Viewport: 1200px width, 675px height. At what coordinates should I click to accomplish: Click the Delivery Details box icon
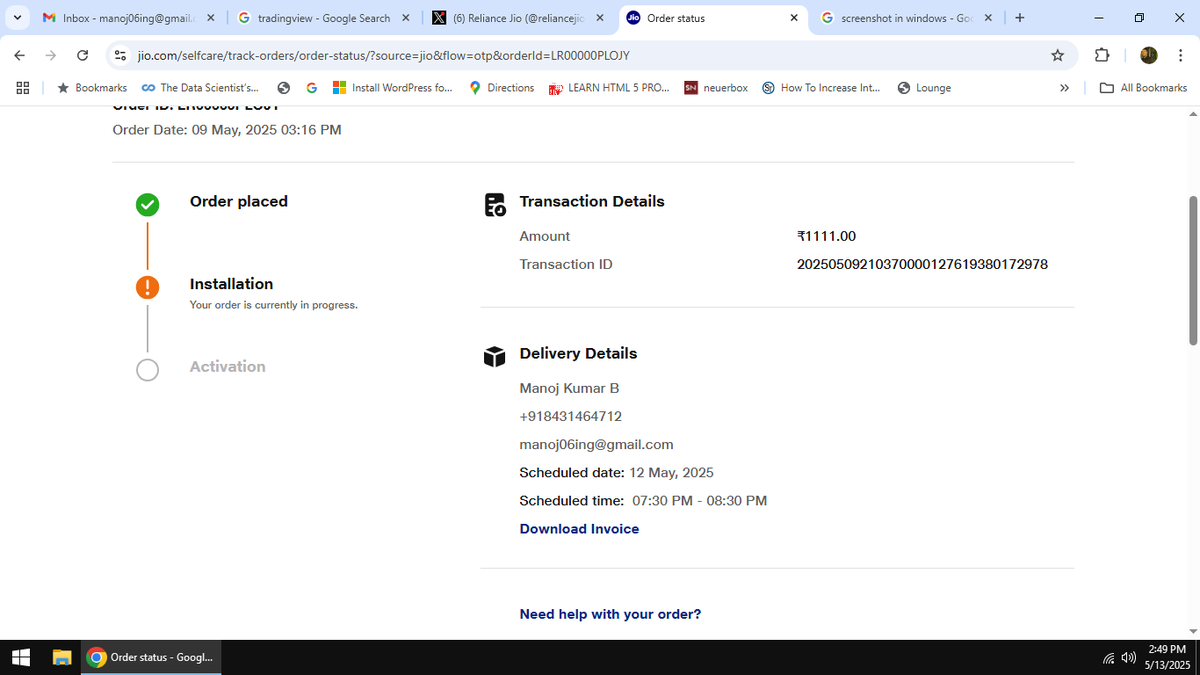494,357
